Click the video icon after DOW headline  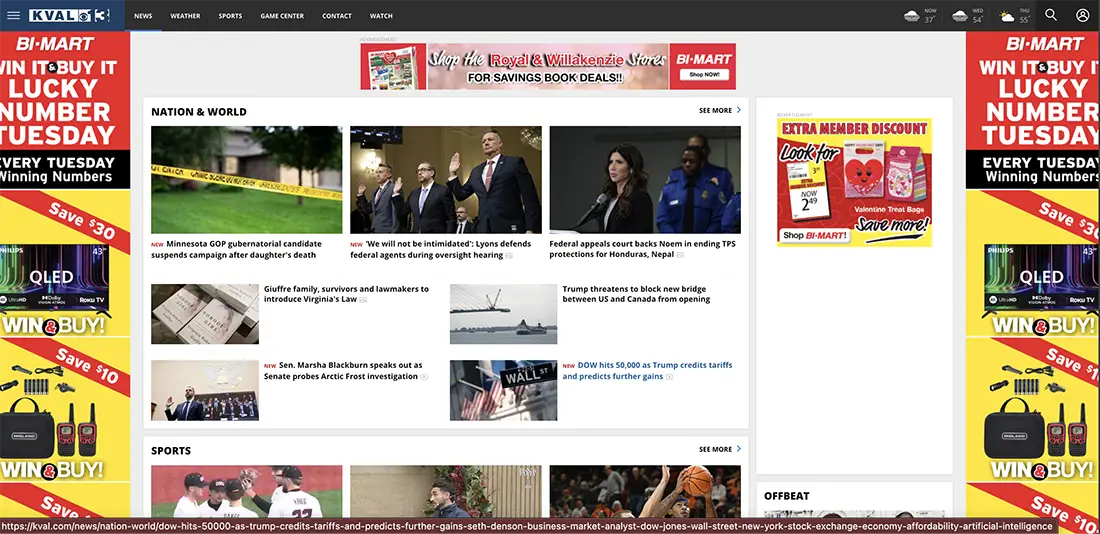click(x=669, y=377)
